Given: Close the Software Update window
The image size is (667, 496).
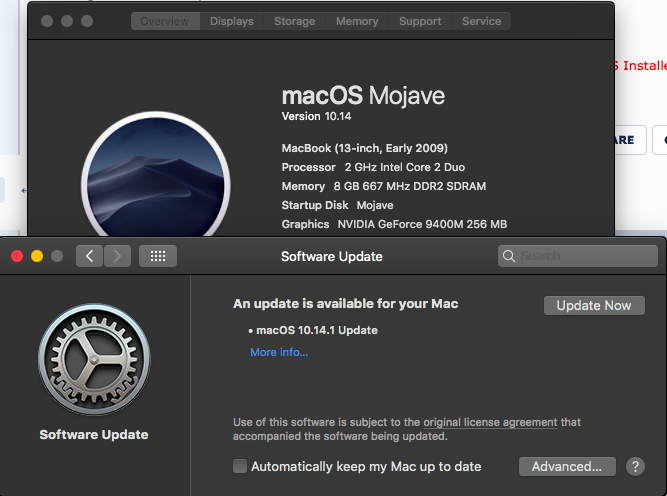Looking at the screenshot, I should tap(17, 256).
